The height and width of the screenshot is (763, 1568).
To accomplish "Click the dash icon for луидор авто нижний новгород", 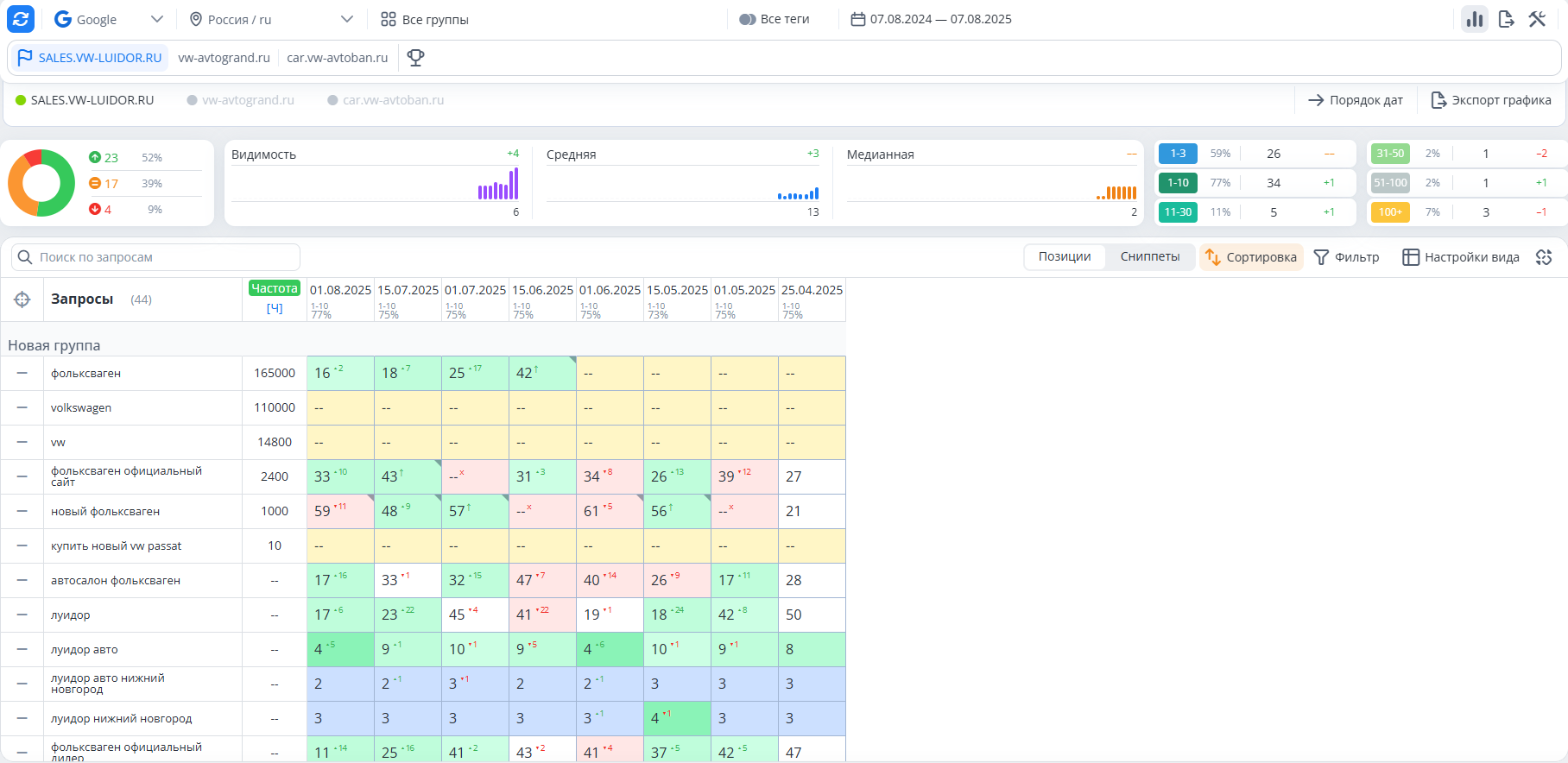I will 22,684.
